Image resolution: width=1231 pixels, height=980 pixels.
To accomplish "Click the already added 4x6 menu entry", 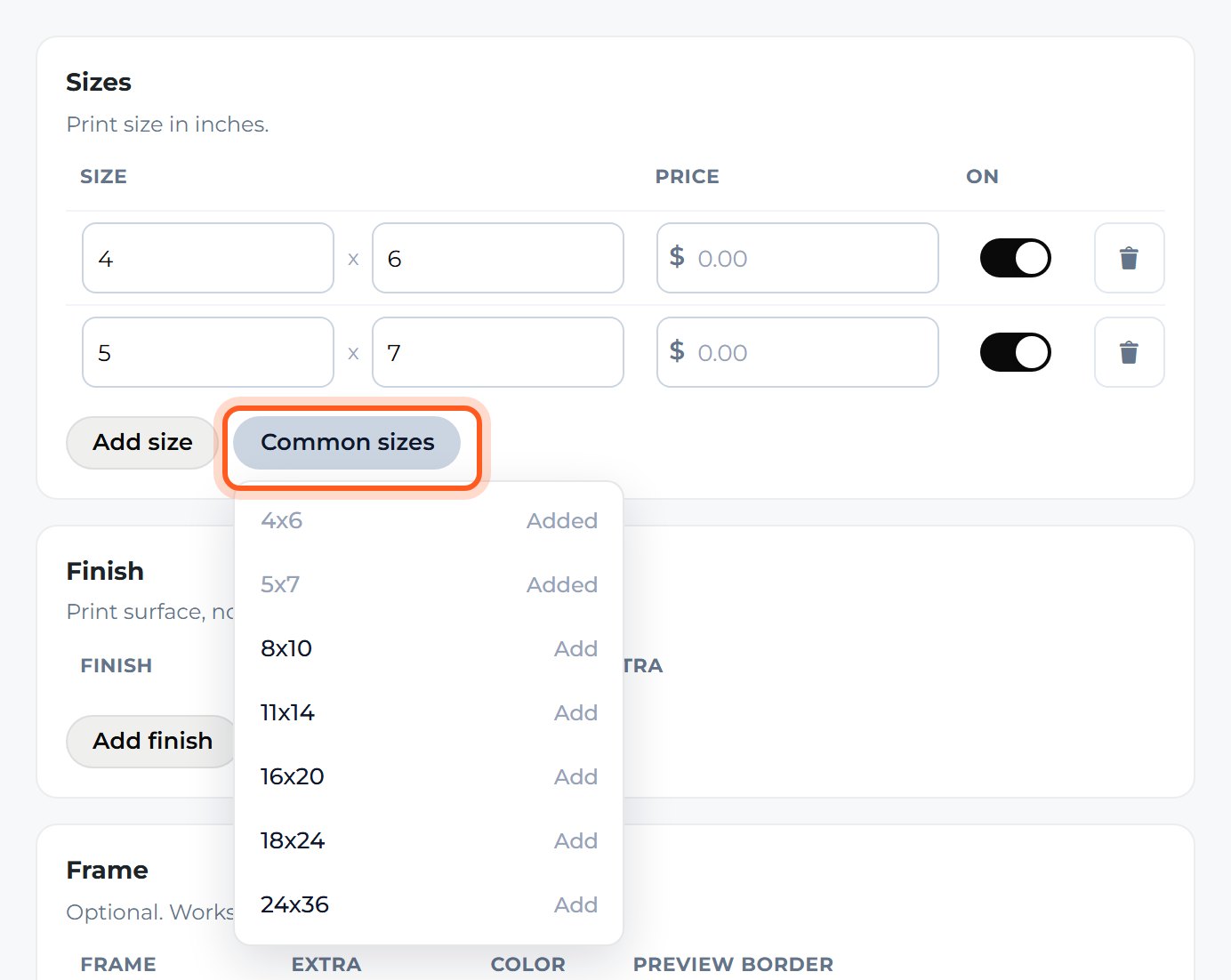I will [x=429, y=520].
